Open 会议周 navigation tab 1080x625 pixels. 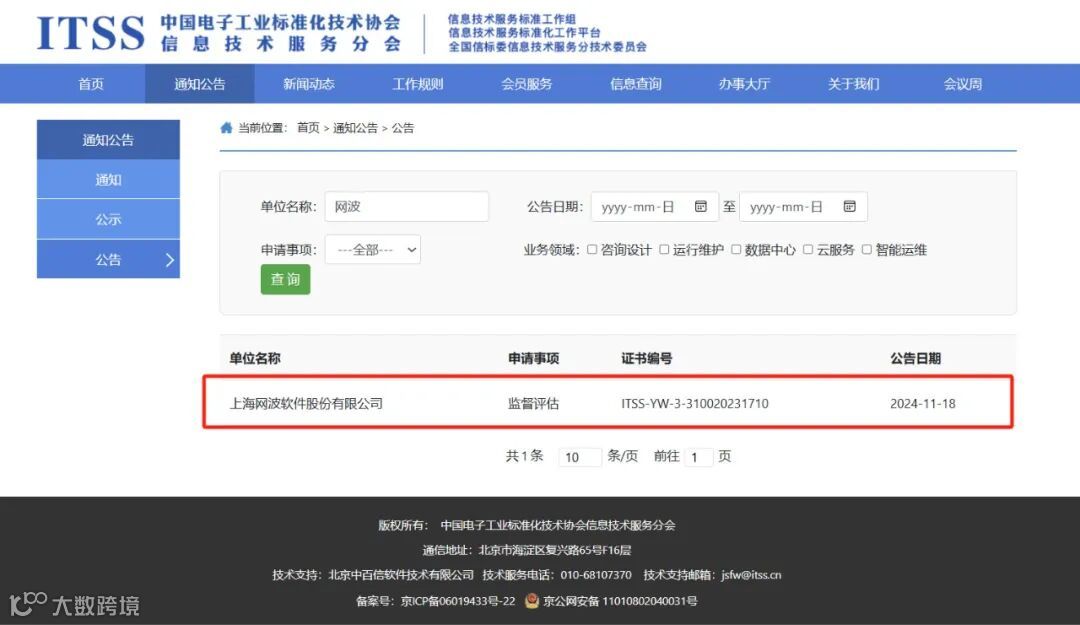click(x=962, y=84)
